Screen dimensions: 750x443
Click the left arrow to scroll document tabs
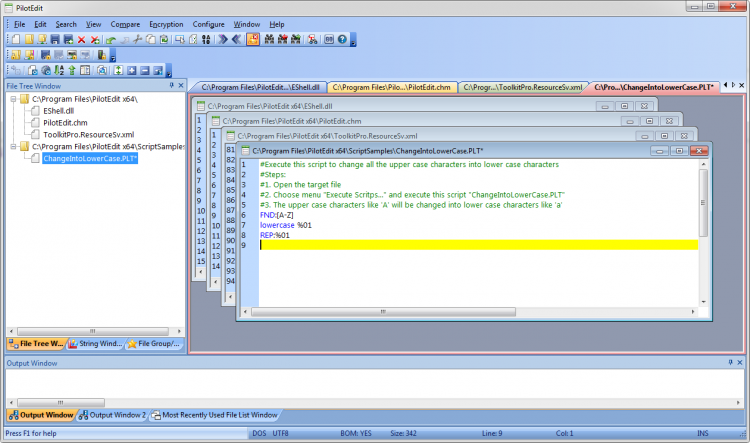click(x=726, y=85)
